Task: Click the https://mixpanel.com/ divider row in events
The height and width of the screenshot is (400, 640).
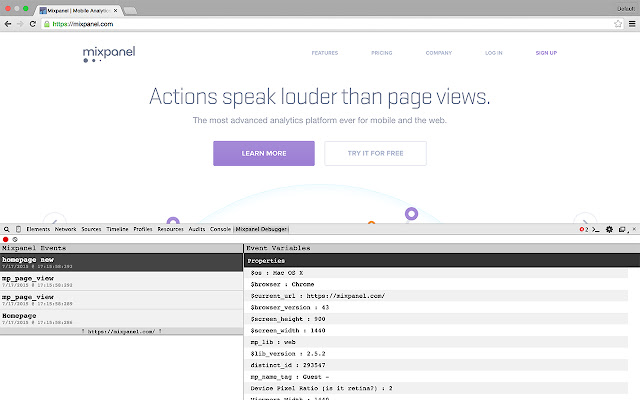Action: (x=121, y=331)
